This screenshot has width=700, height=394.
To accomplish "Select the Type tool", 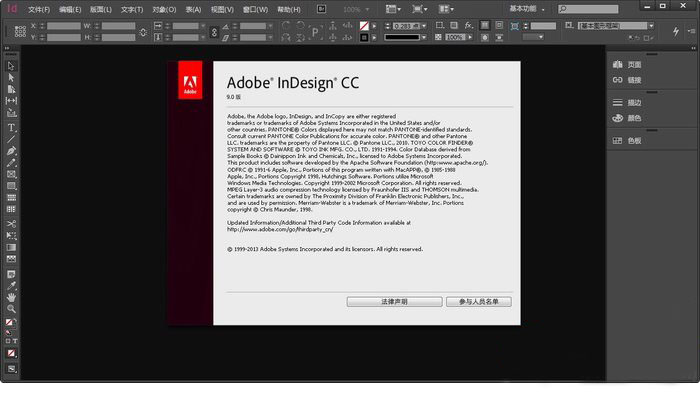I will (11, 128).
